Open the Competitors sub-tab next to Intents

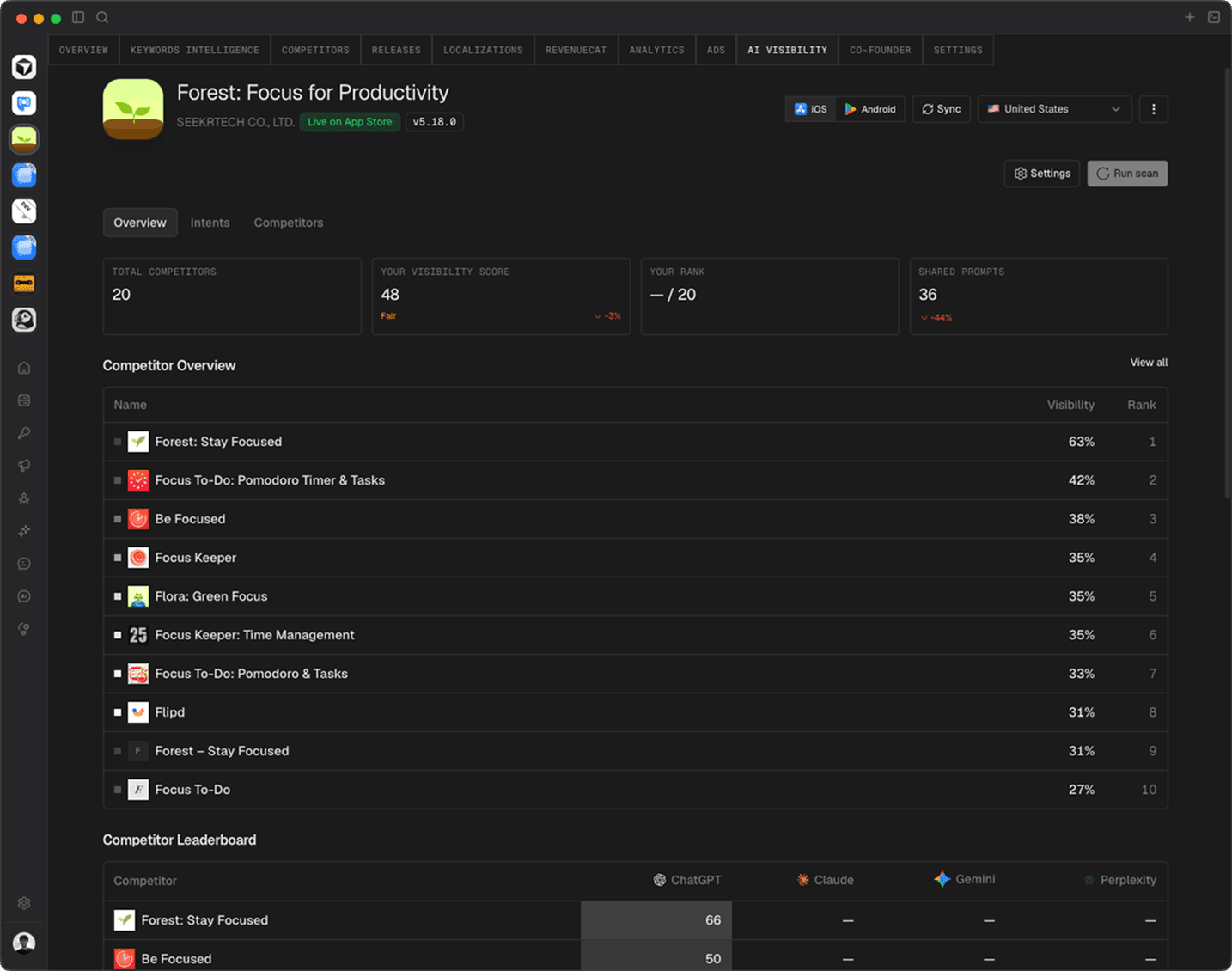(x=289, y=223)
